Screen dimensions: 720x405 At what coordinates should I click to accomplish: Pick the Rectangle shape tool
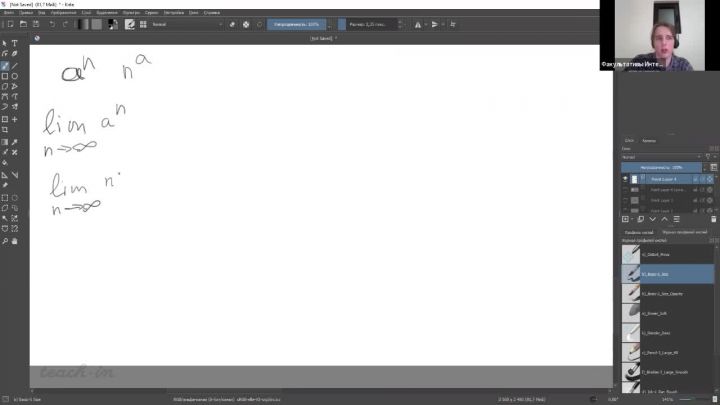[5, 76]
